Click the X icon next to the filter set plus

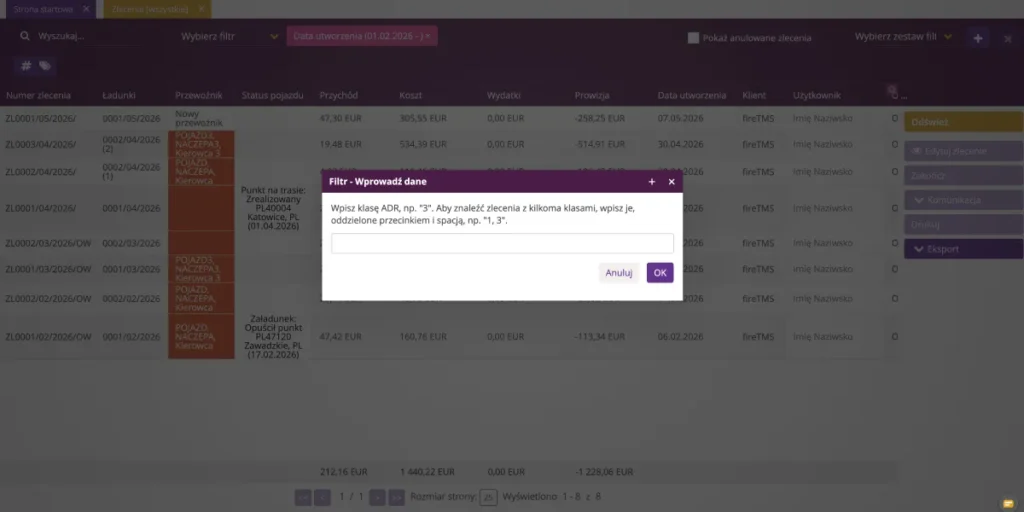(1008, 39)
